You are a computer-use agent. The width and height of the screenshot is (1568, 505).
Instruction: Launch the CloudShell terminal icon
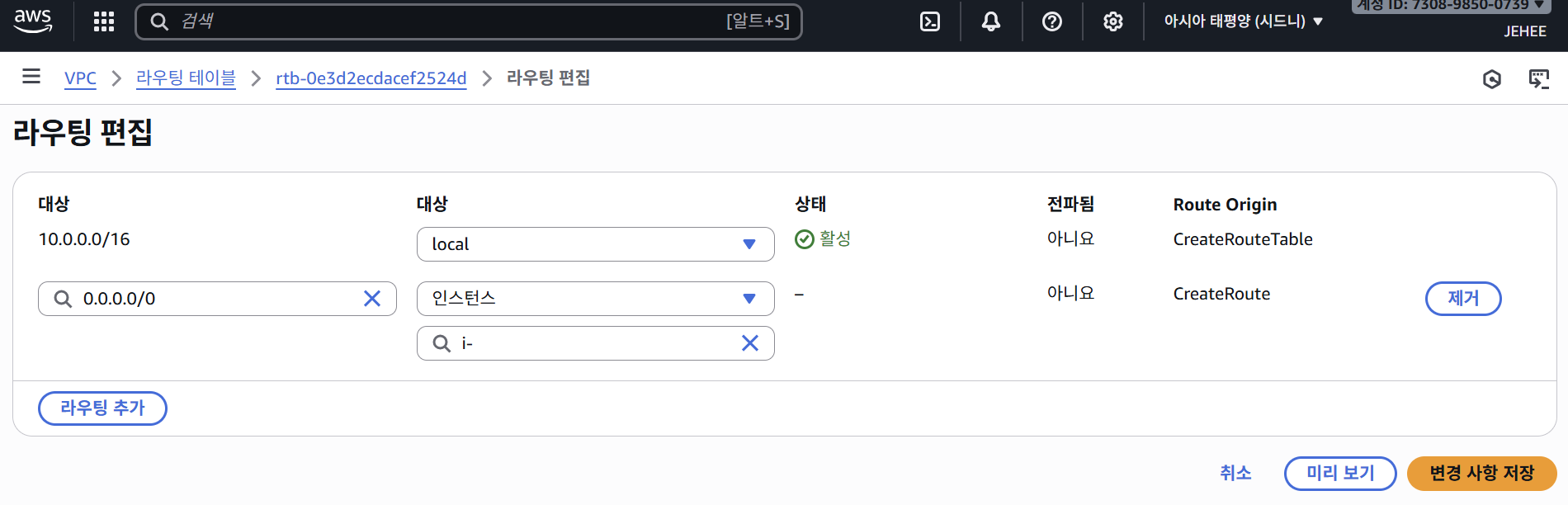coord(930,21)
